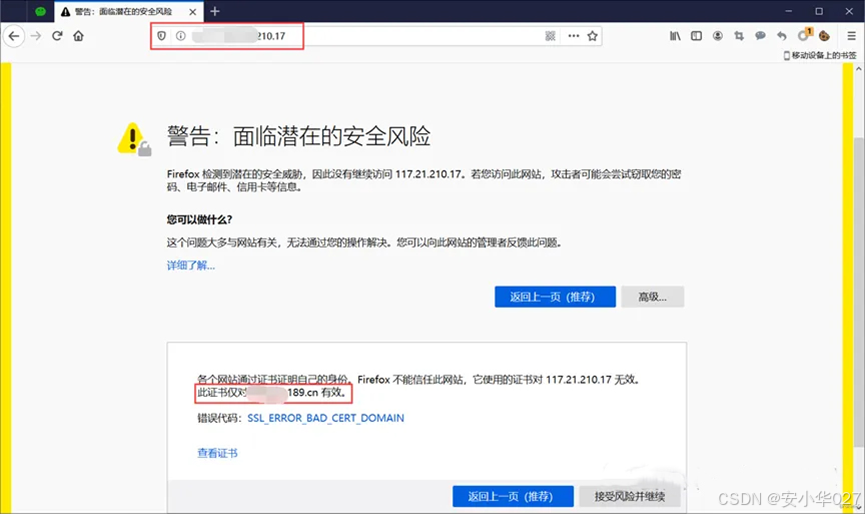This screenshot has height=514, width=865.
Task: Close the security warning tab
Action: [193, 12]
